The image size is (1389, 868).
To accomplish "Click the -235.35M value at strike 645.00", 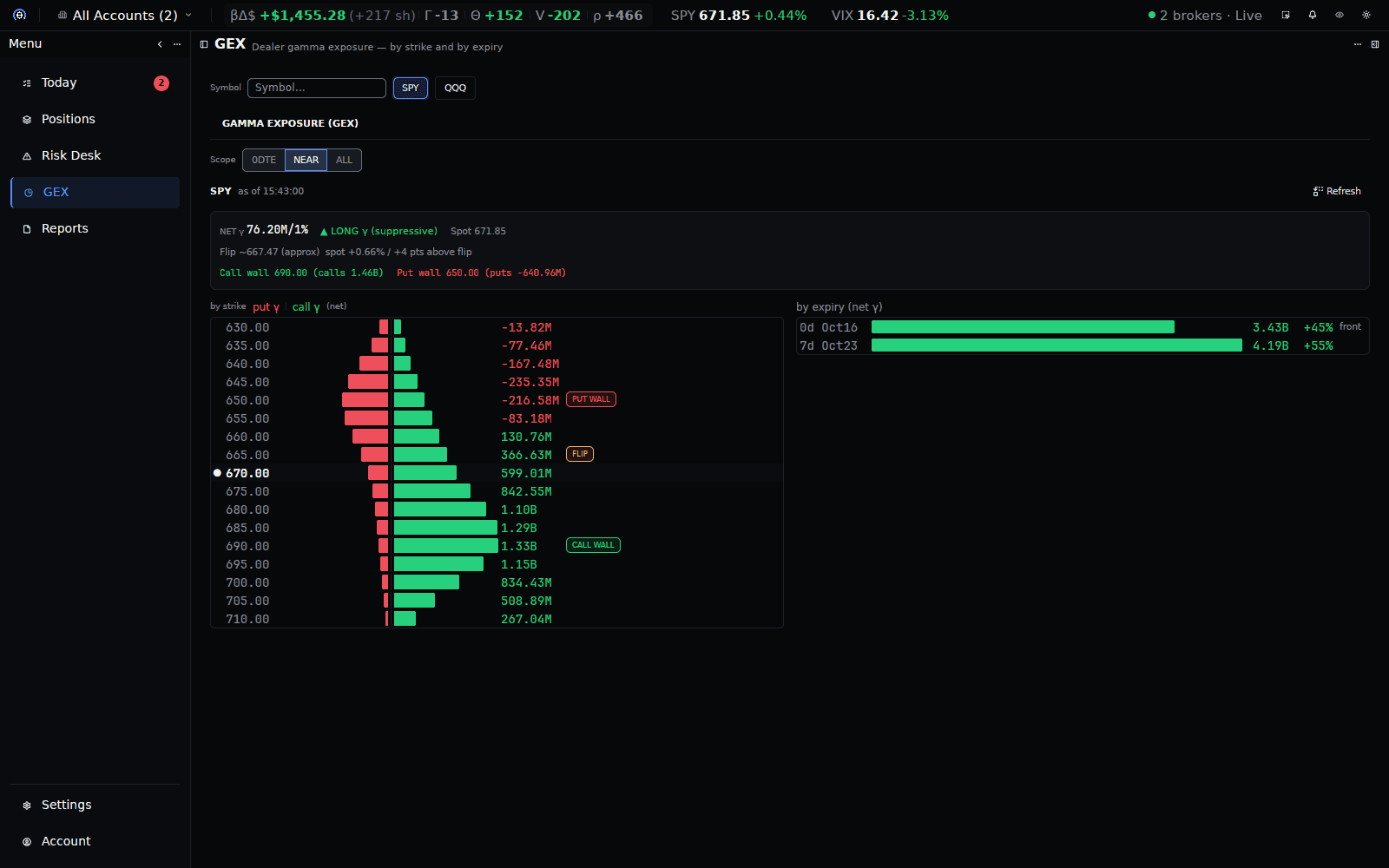I will pyautogui.click(x=530, y=382).
